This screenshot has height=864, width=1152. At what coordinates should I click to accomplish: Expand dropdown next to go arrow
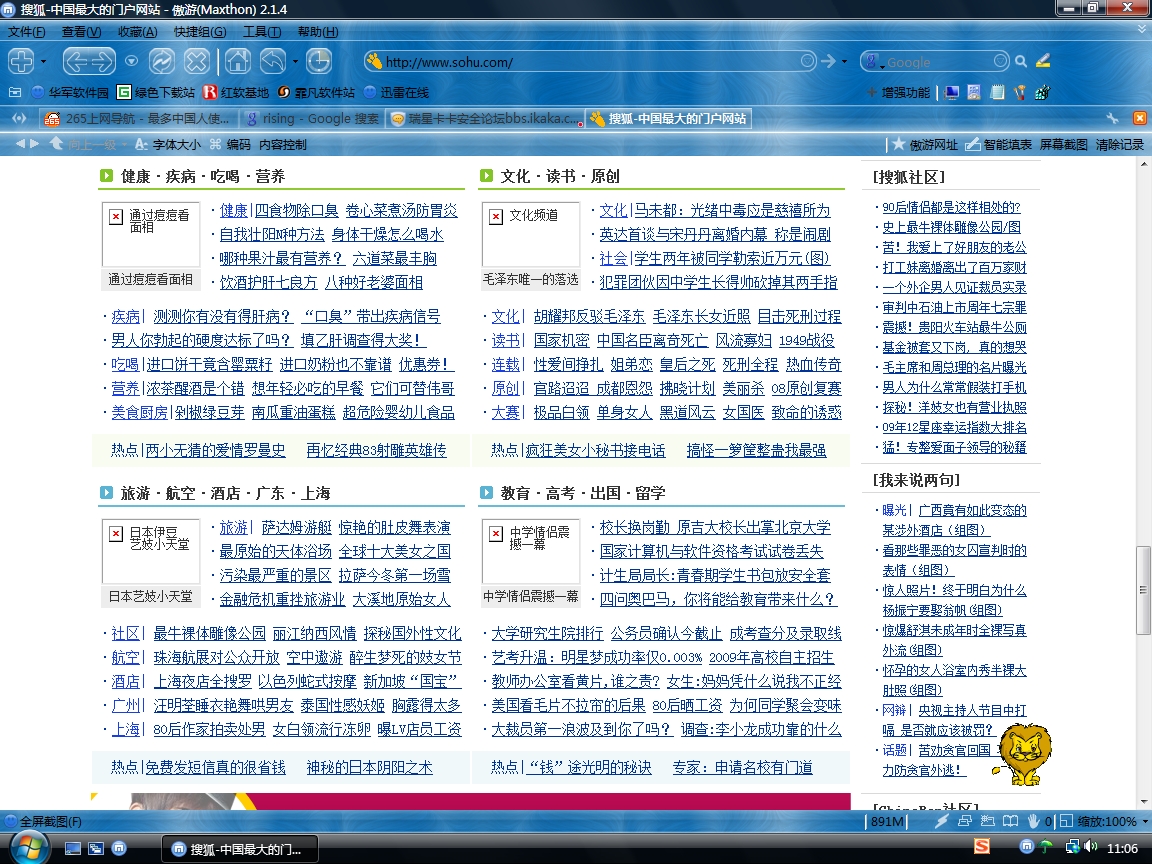coord(844,62)
